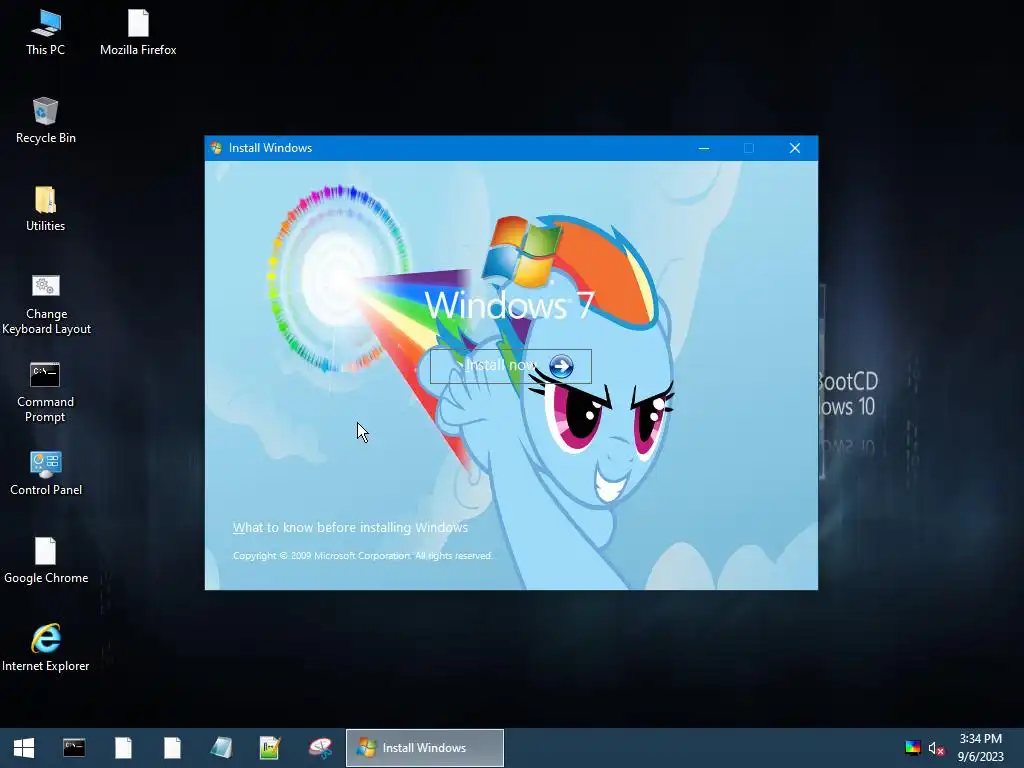Launch Command Prompt from taskbar
1024x768 pixels.
pos(74,748)
